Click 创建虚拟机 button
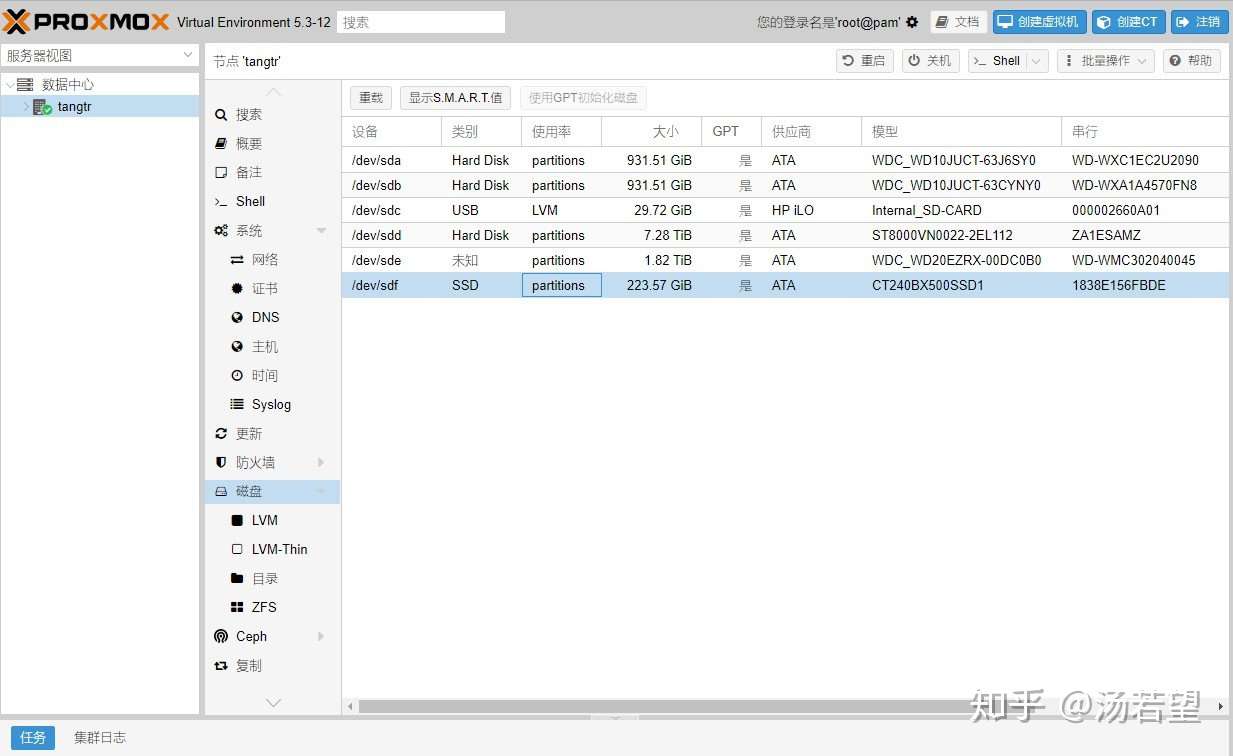 point(1039,22)
